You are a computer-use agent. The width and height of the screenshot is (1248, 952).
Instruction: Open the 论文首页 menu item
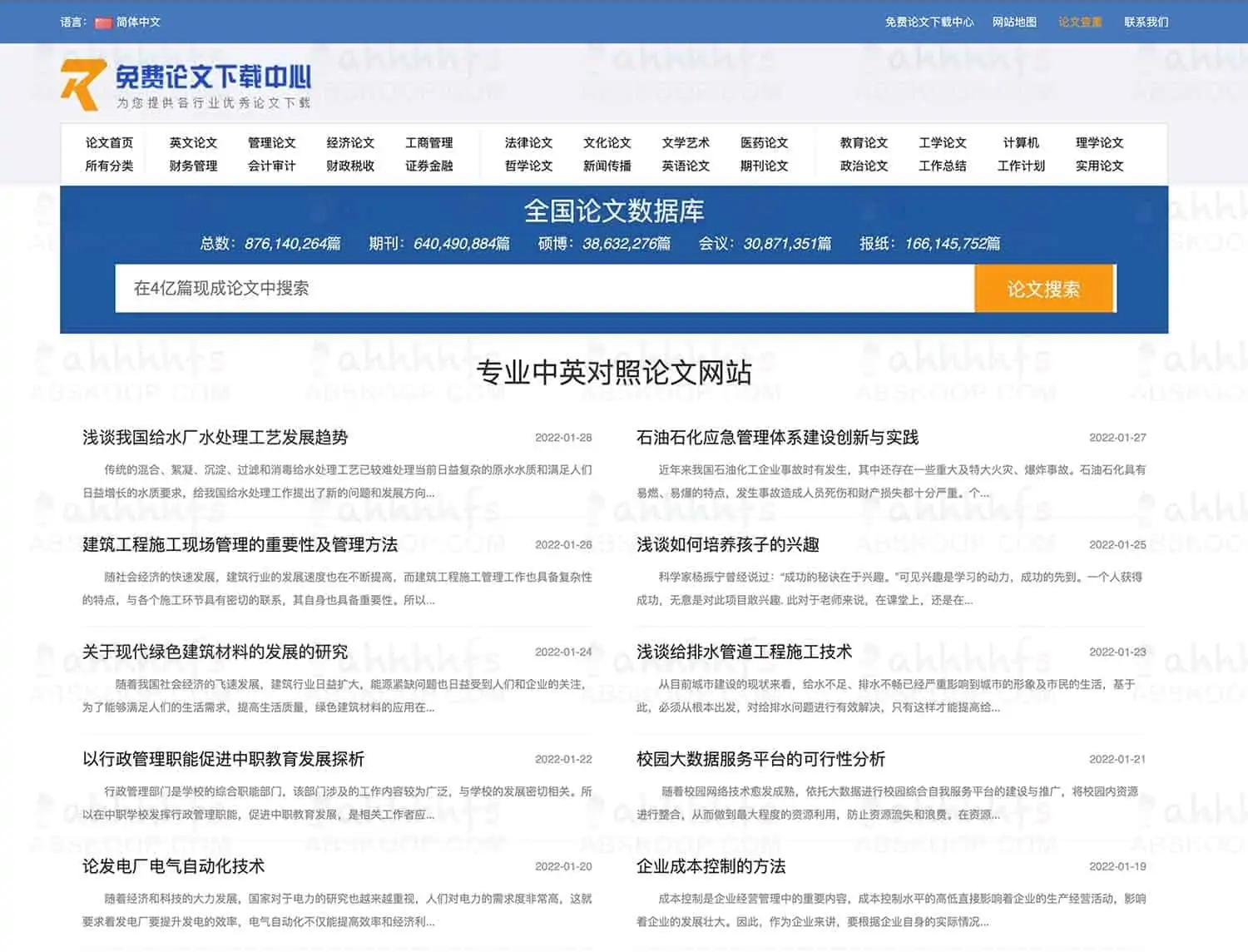(x=108, y=141)
